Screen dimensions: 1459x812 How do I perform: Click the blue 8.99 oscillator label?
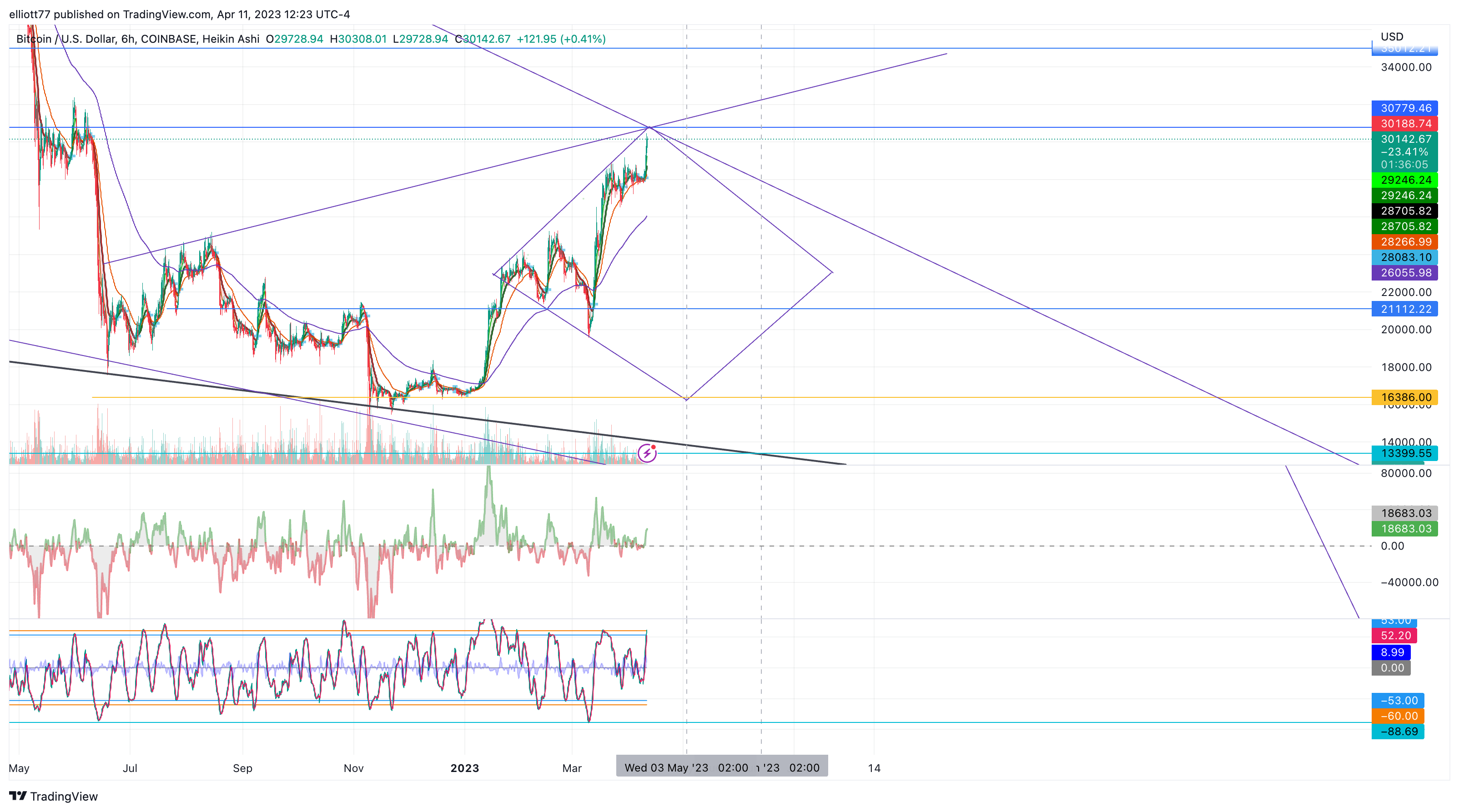pos(1391,652)
